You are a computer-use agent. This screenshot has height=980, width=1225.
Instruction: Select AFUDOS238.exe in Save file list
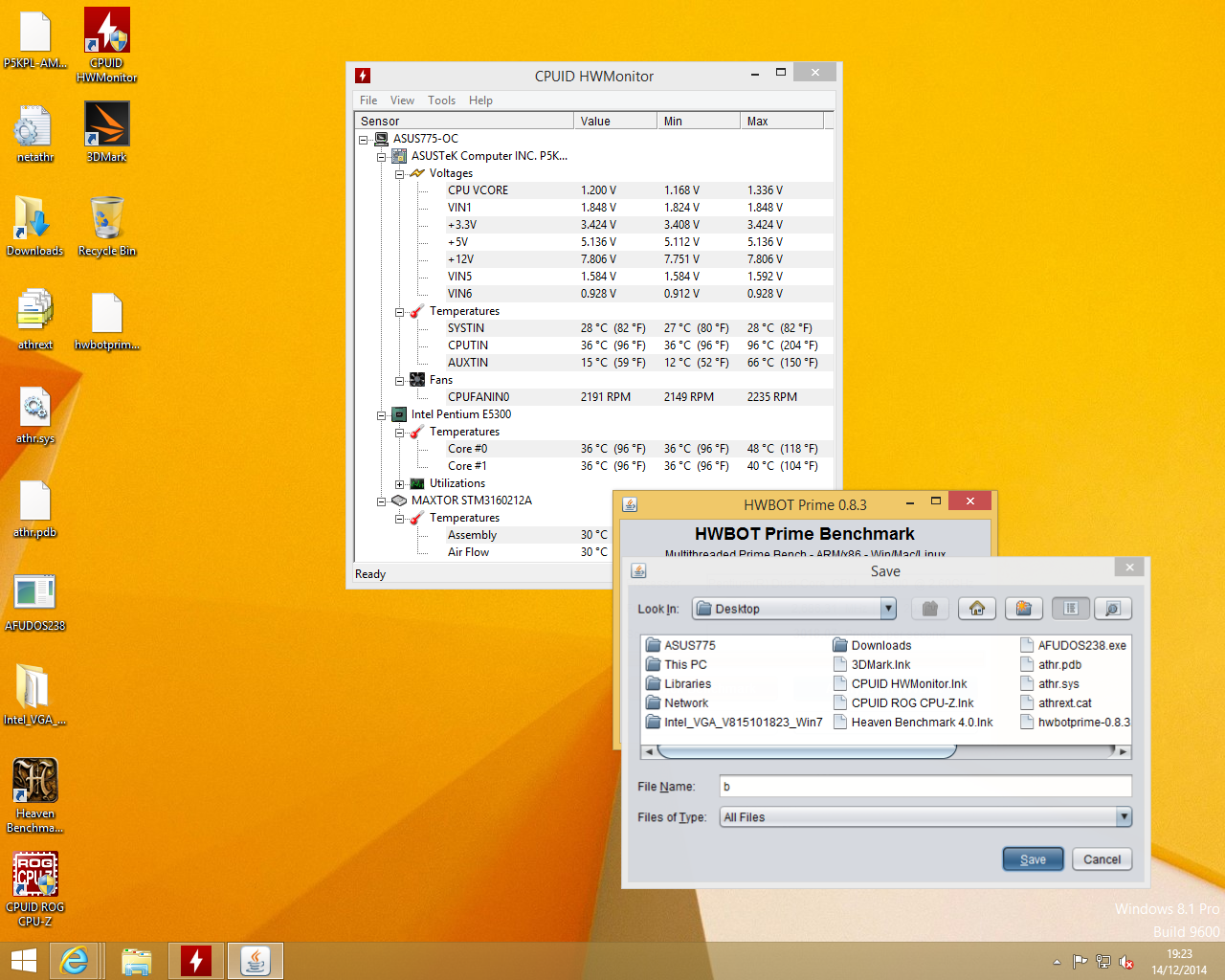tap(1074, 645)
